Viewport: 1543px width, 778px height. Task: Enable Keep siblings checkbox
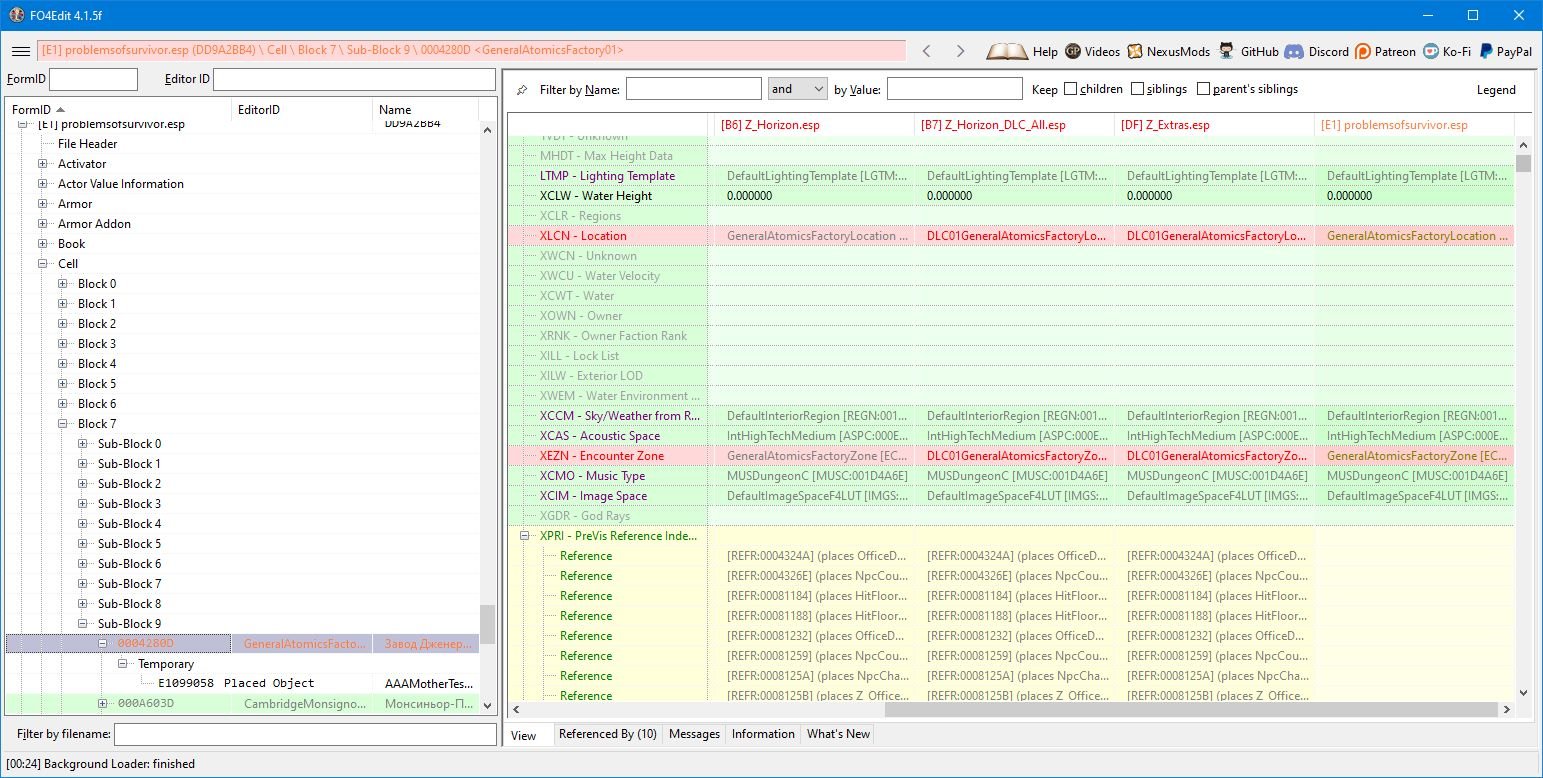1138,89
